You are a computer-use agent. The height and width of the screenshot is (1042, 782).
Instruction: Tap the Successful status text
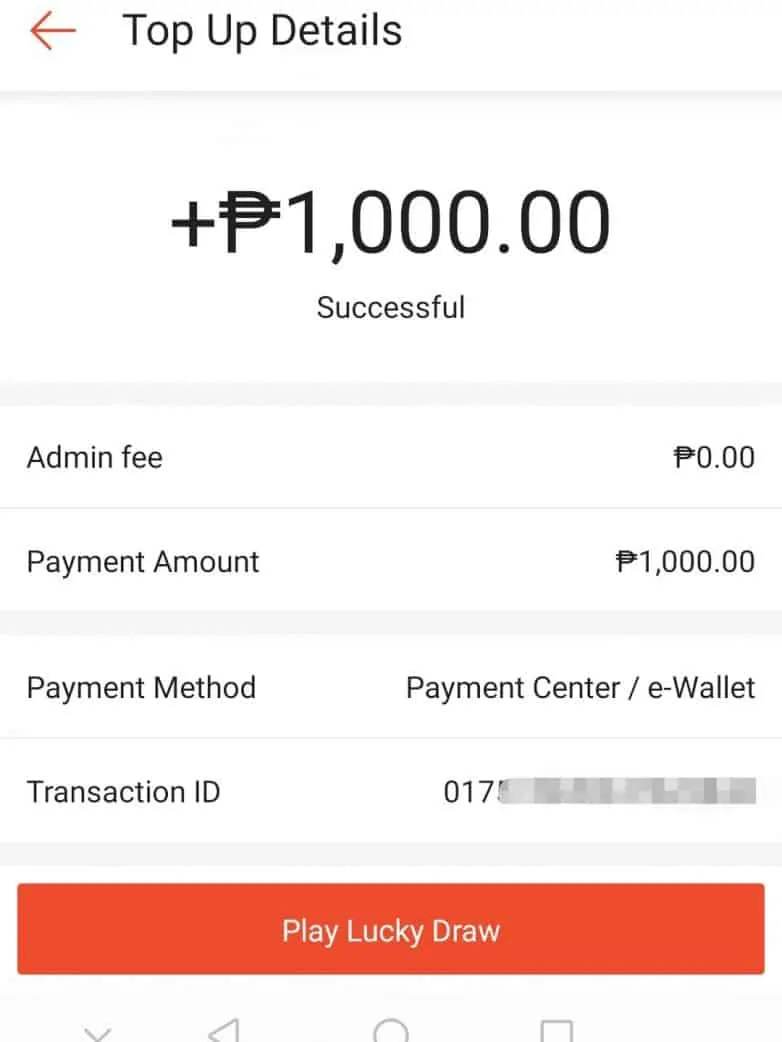(x=390, y=306)
